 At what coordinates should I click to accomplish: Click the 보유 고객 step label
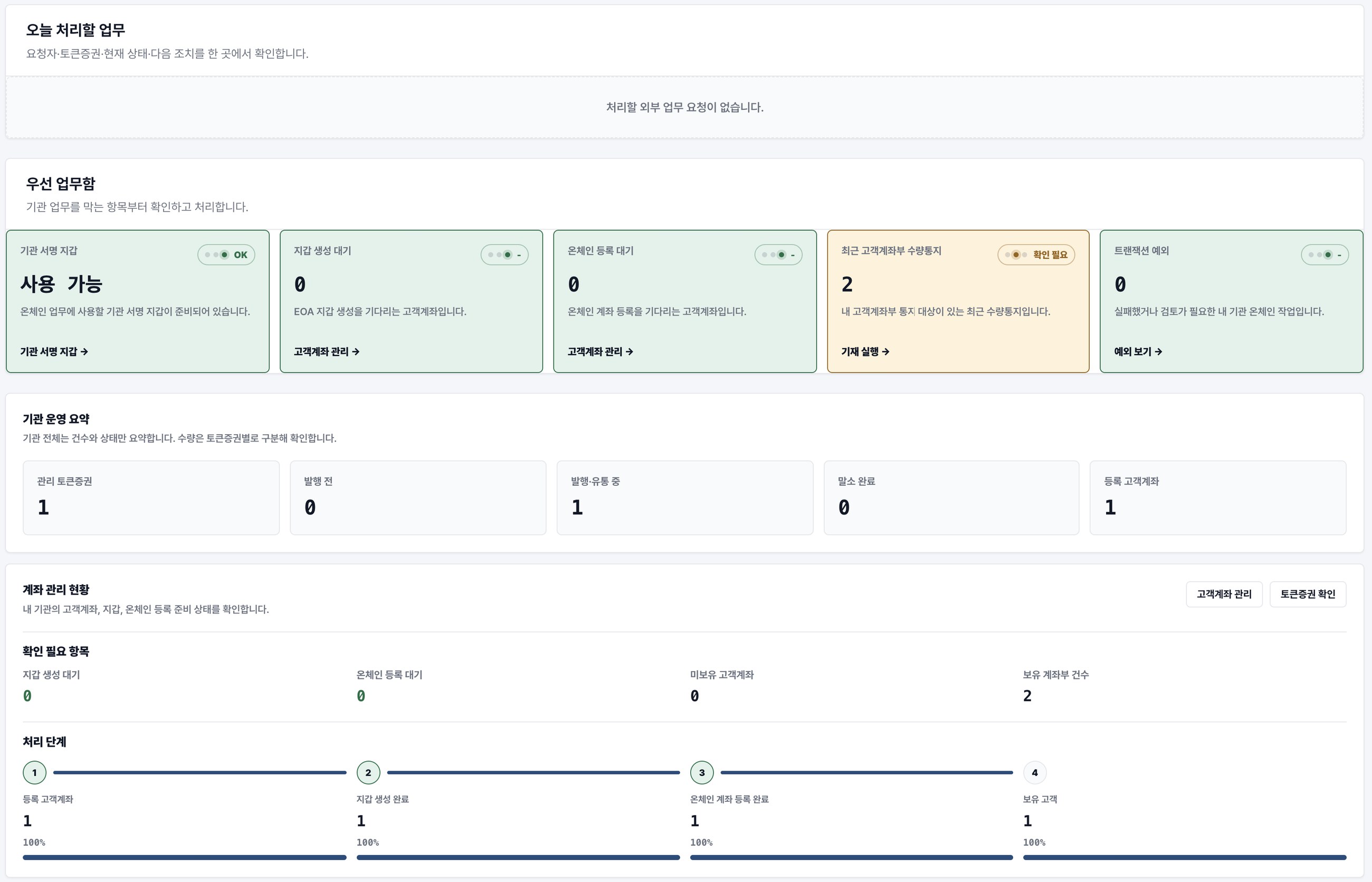click(1040, 799)
